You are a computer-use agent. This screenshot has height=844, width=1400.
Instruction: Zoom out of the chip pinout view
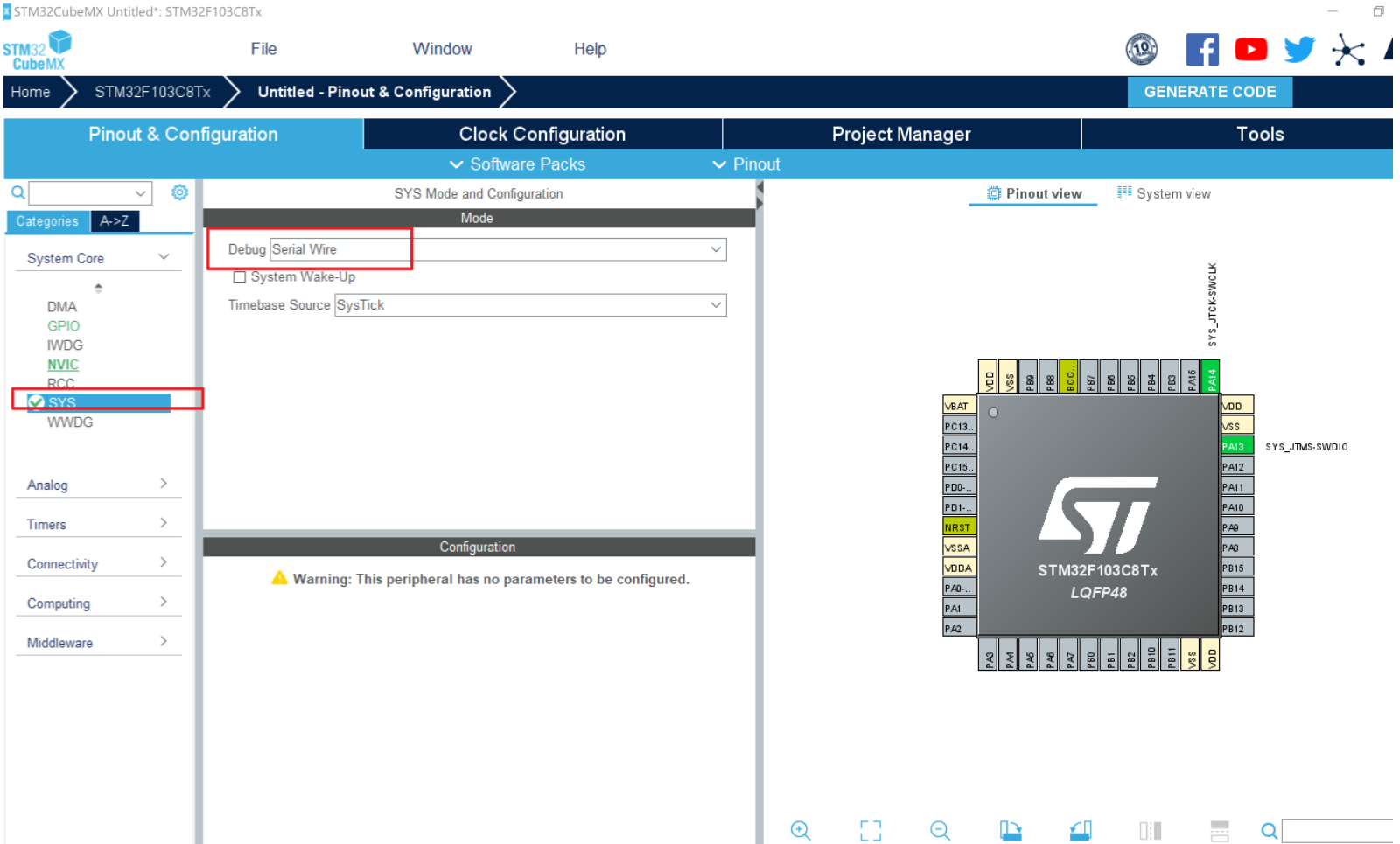941,830
